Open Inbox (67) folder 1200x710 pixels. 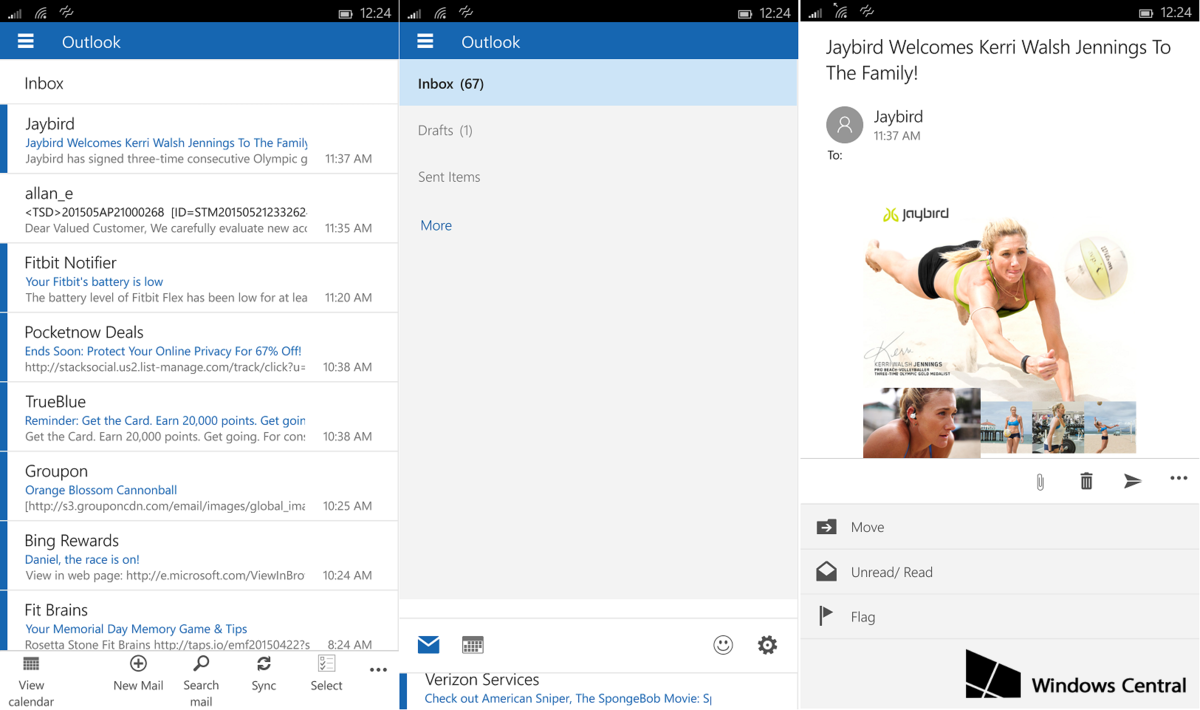click(x=598, y=84)
